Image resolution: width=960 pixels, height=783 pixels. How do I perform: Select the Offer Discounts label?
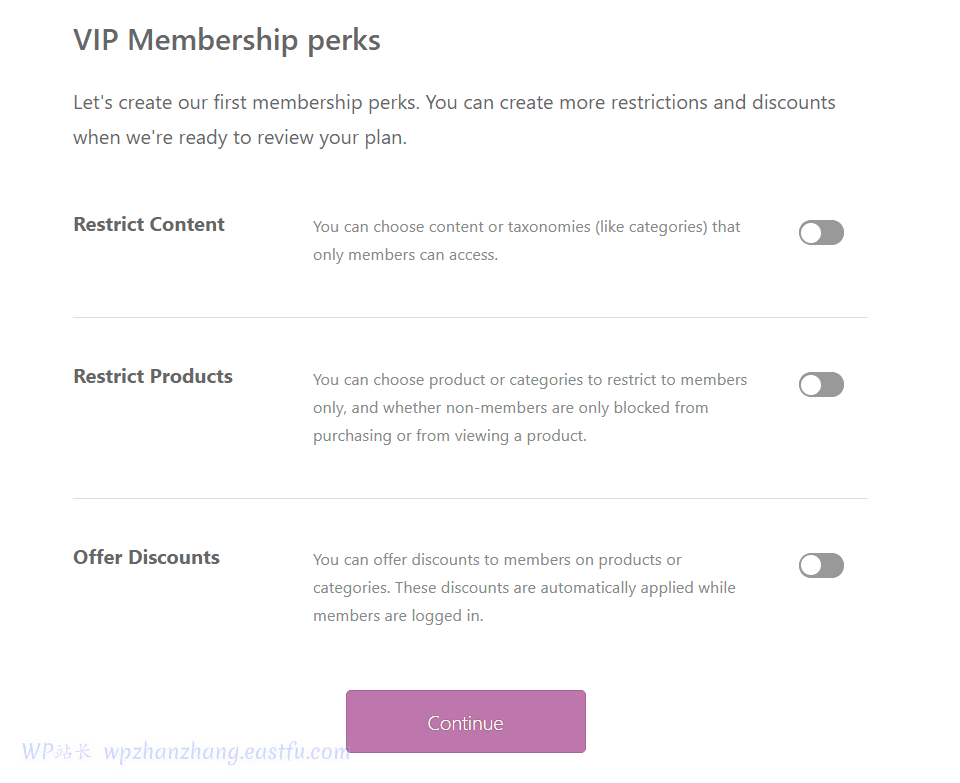(x=146, y=557)
